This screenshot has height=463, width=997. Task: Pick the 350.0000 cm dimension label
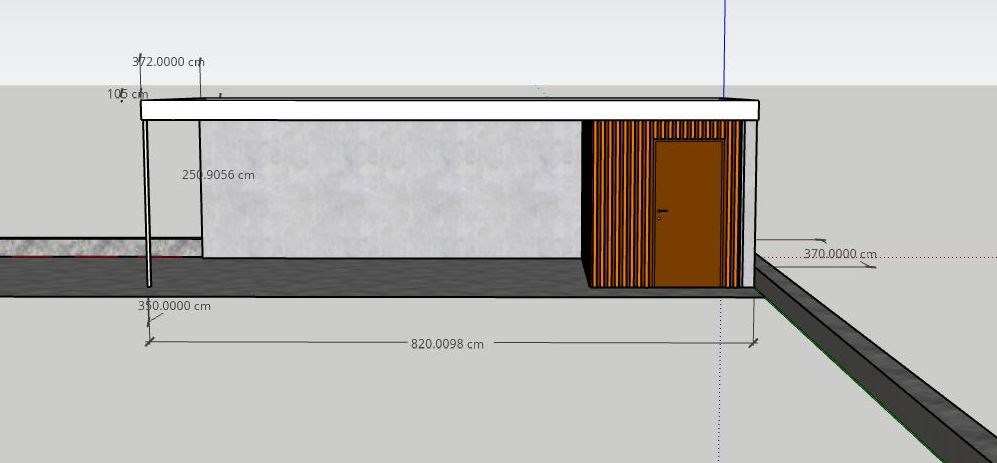coord(174,306)
